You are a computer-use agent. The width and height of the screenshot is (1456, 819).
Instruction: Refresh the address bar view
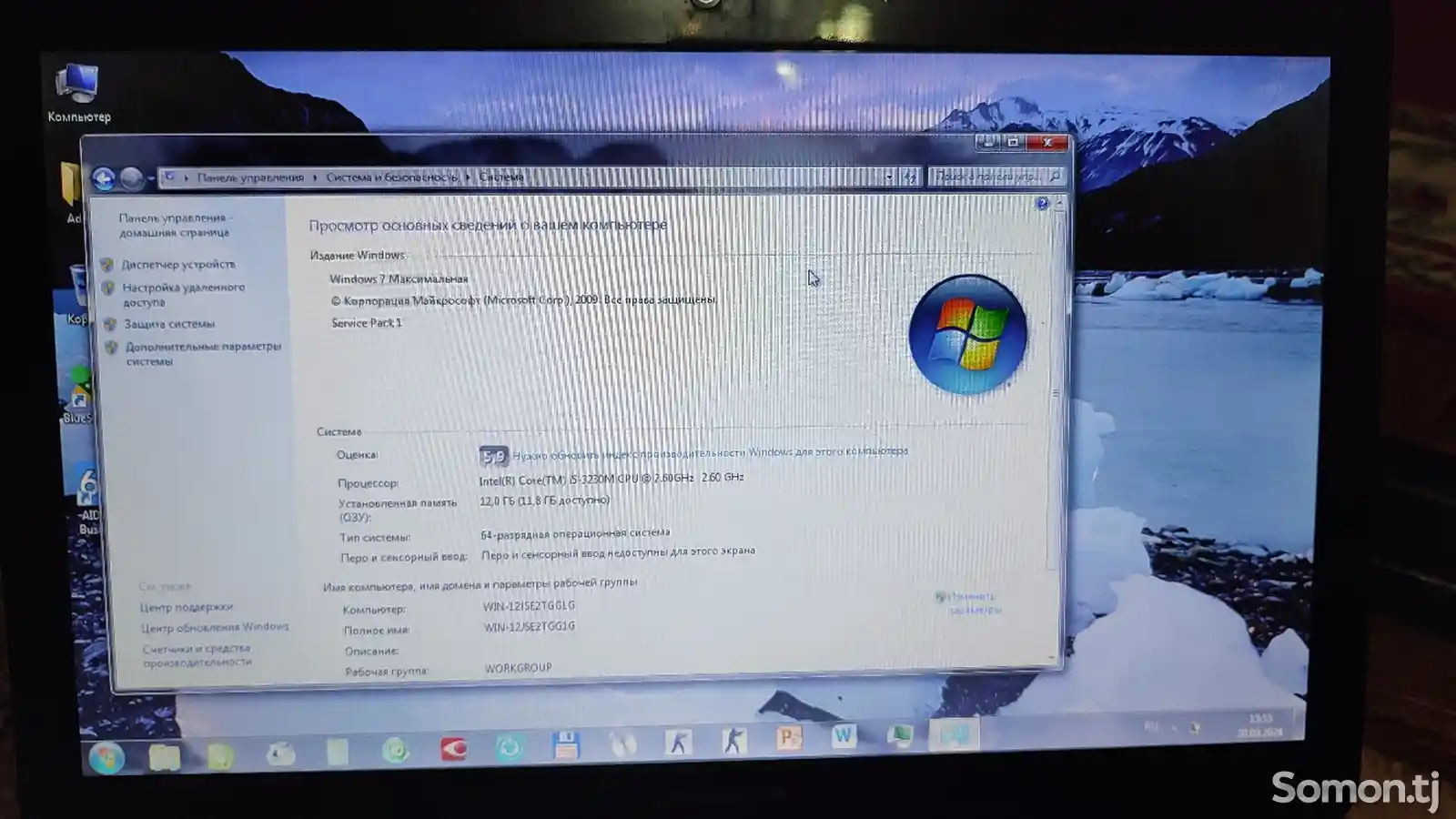coord(910,177)
